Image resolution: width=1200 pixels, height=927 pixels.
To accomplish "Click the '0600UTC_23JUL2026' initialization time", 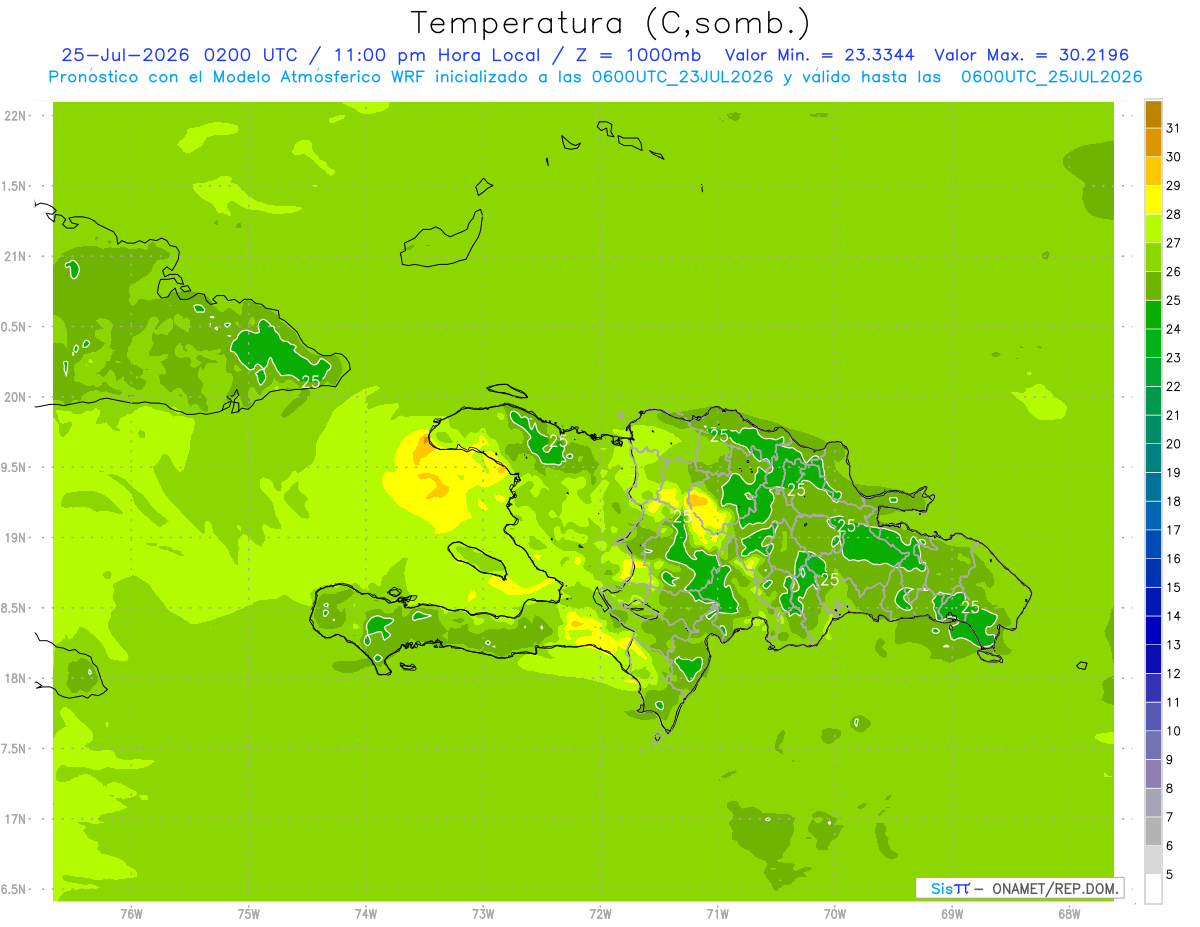I will coord(682,77).
